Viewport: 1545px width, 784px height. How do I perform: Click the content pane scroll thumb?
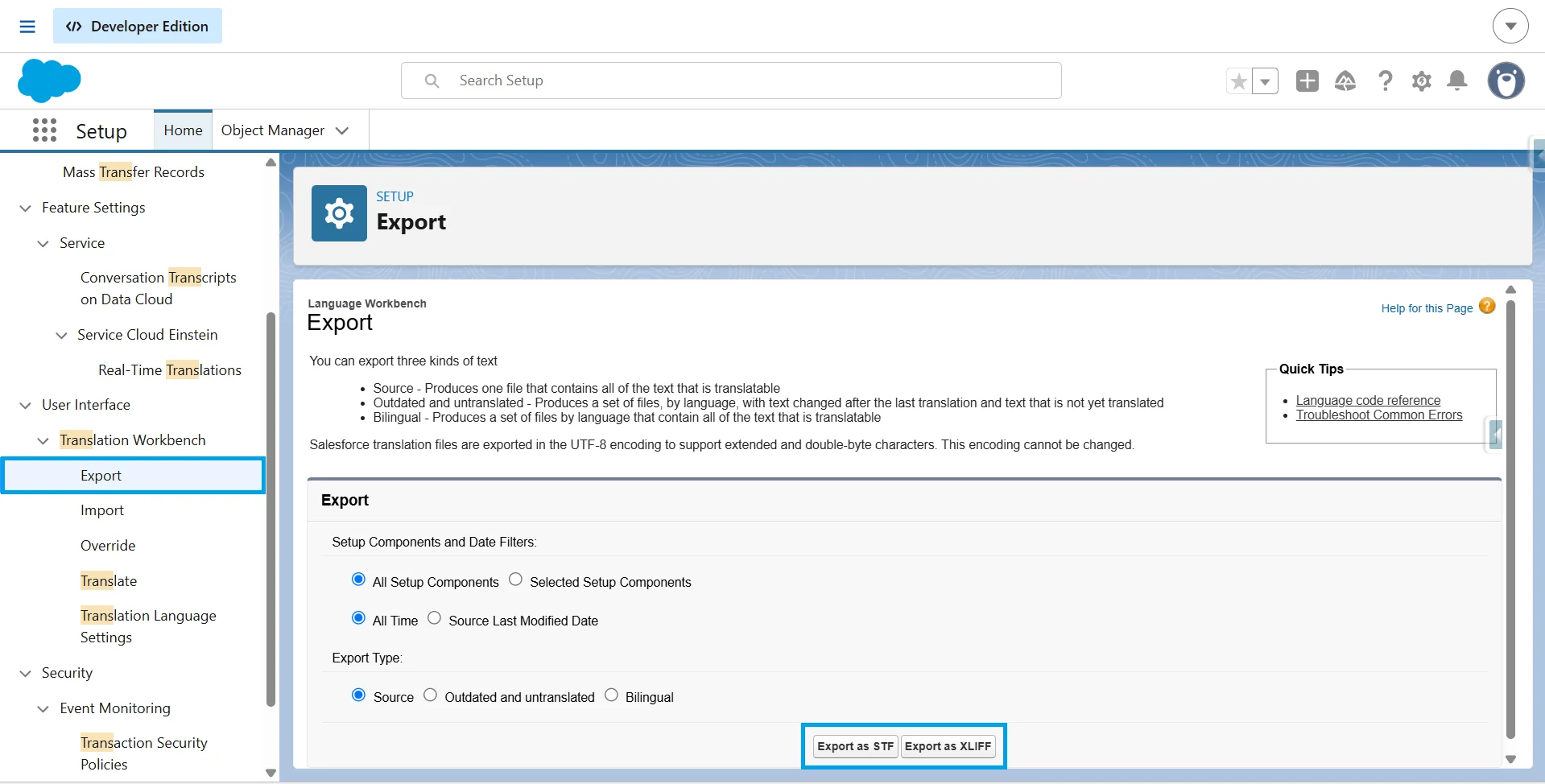1510,519
